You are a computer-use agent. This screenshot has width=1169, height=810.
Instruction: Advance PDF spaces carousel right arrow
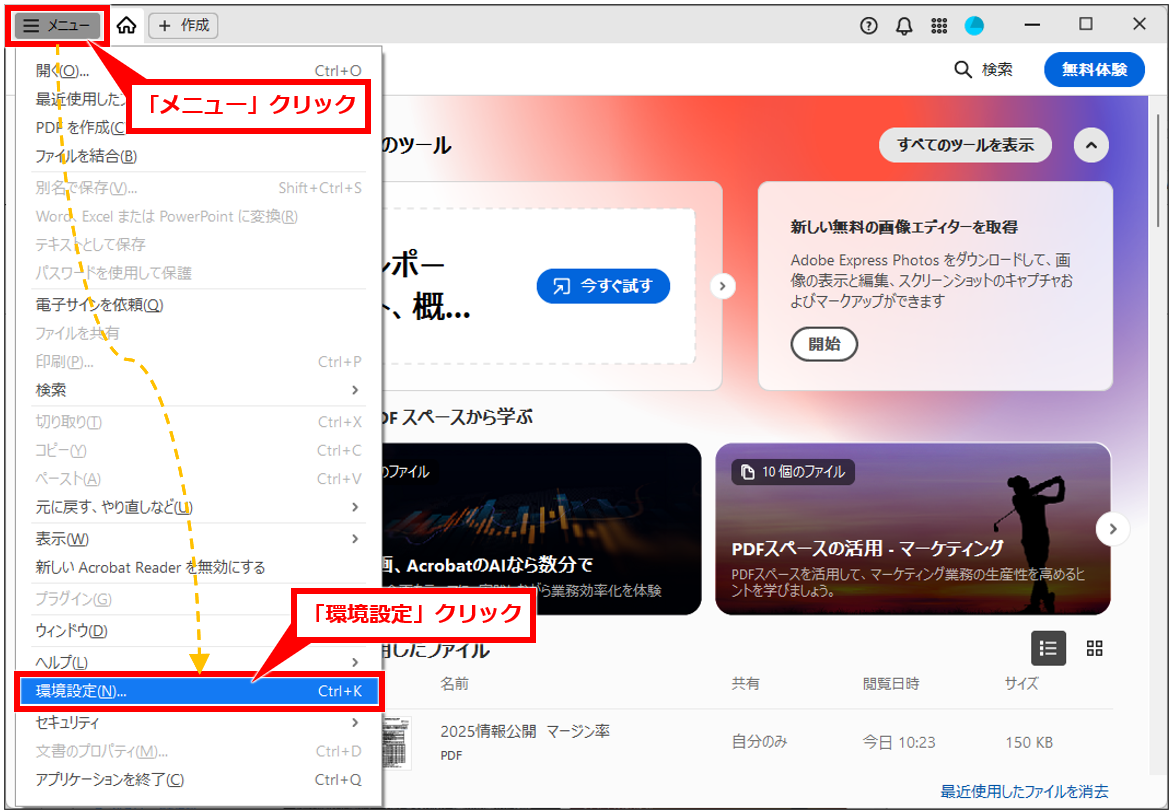pyautogui.click(x=1112, y=529)
